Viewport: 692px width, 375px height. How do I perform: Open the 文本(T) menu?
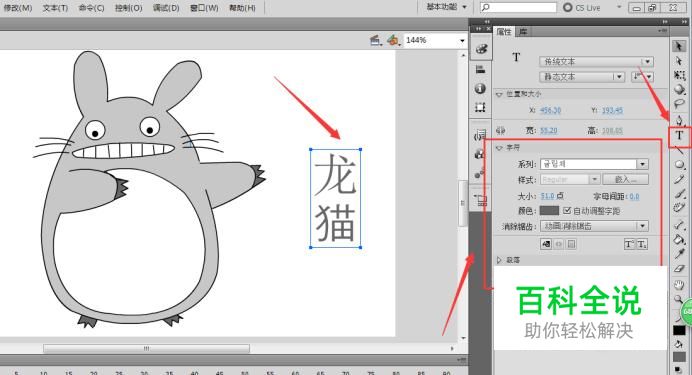click(x=55, y=8)
